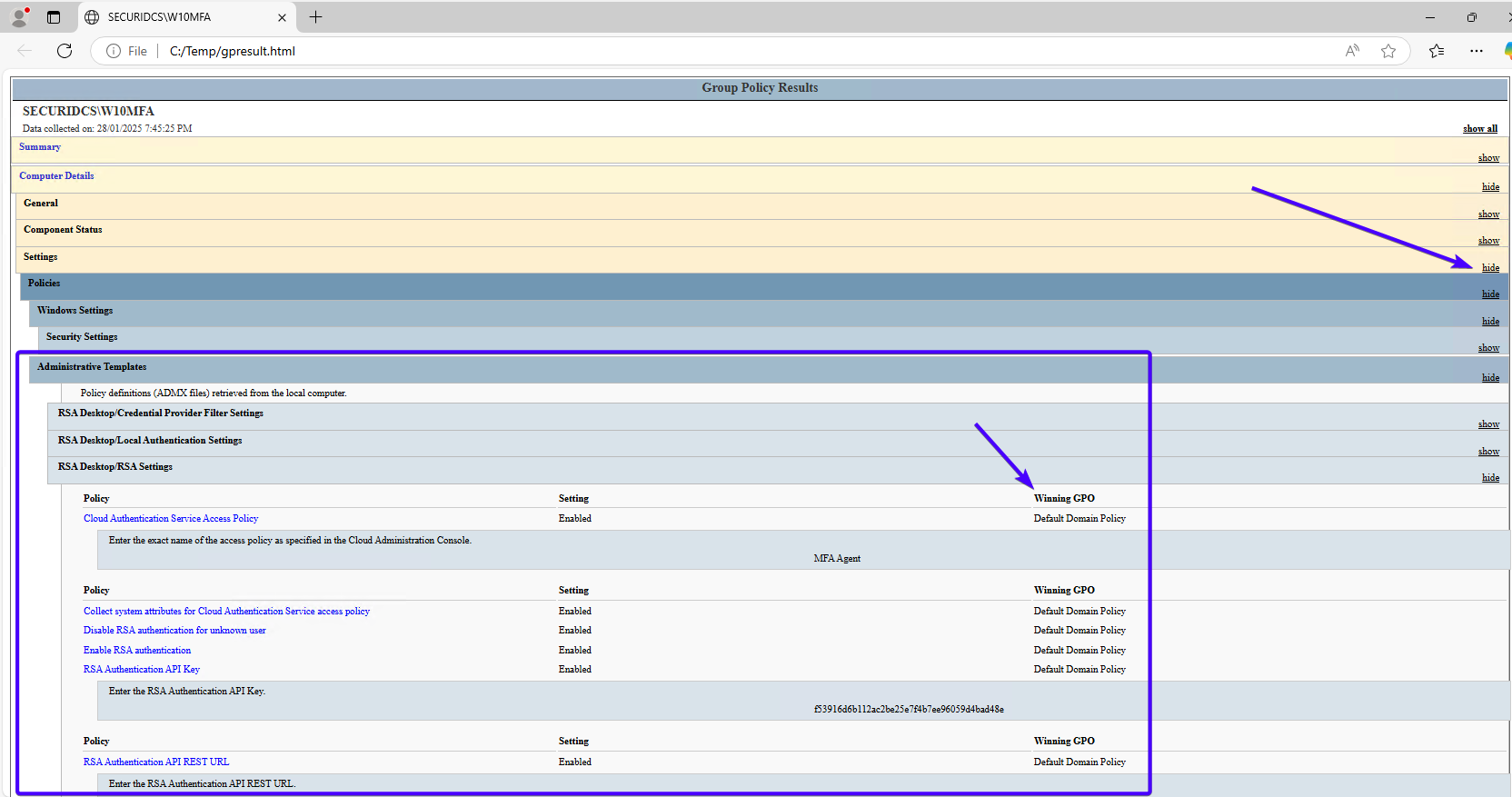Click the browser profile avatar icon
1512x797 pixels.
click(19, 17)
